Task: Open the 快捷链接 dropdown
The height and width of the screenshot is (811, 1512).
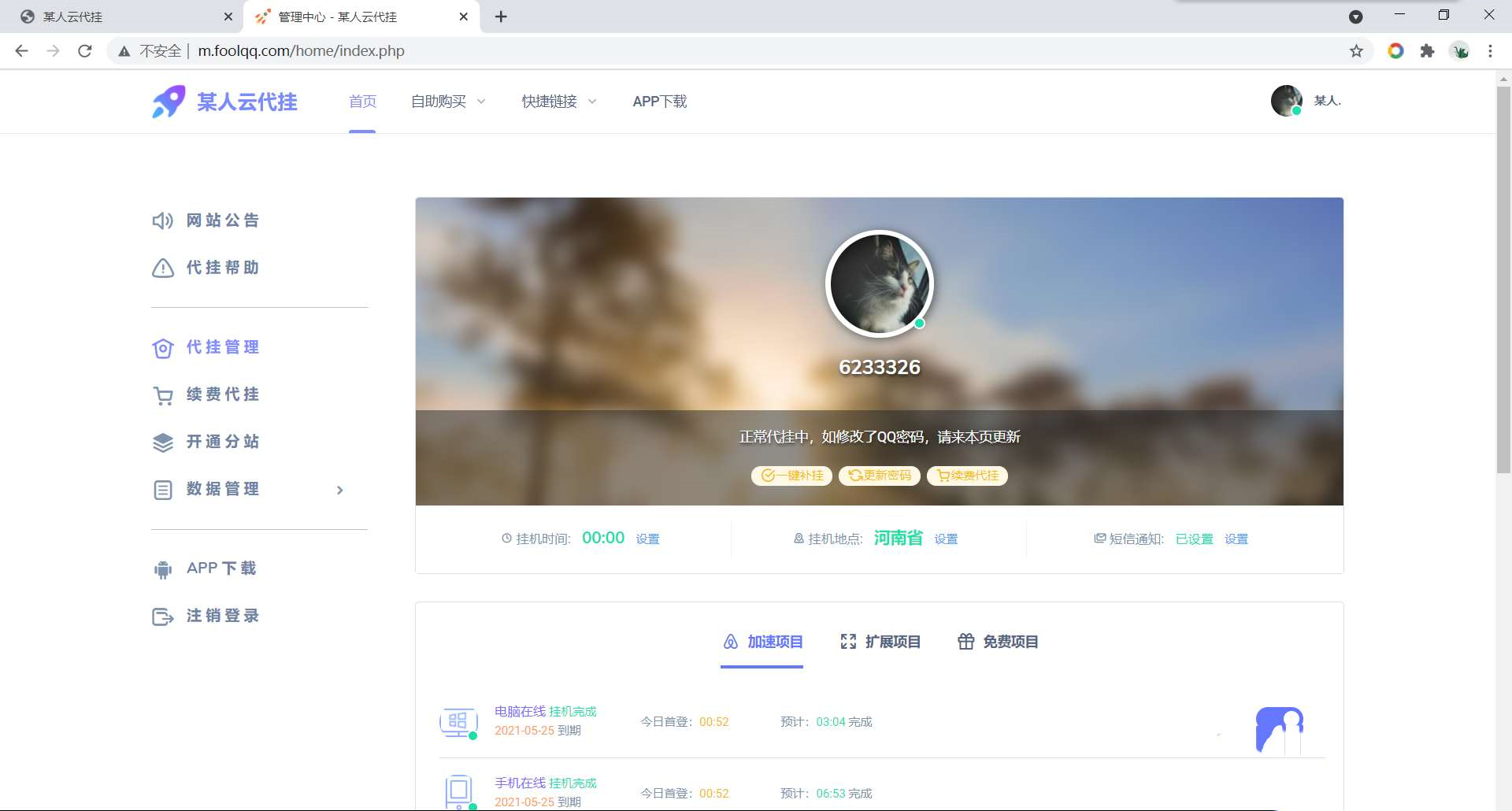Action: pos(558,101)
